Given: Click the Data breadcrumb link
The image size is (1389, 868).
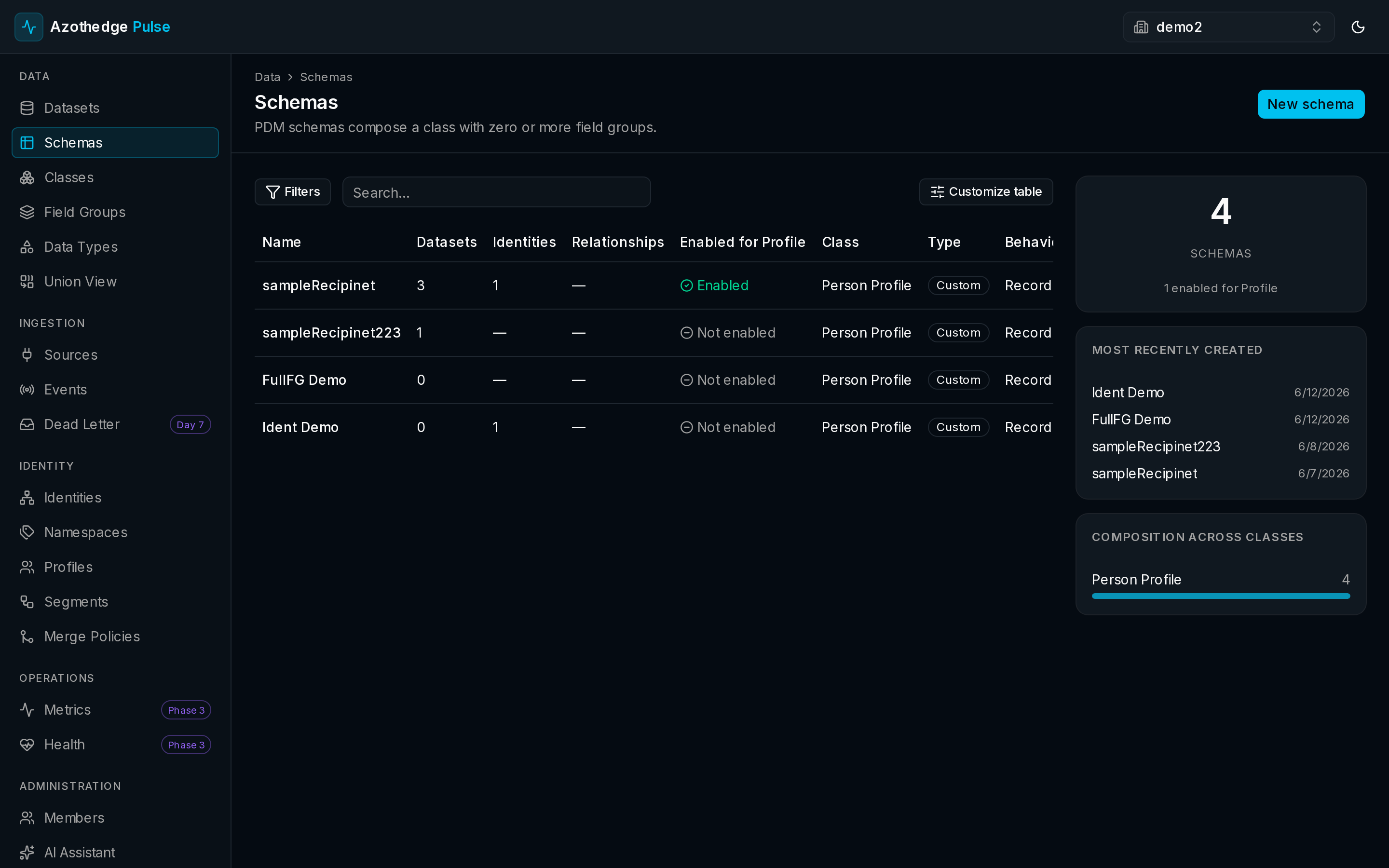Looking at the screenshot, I should [x=268, y=77].
